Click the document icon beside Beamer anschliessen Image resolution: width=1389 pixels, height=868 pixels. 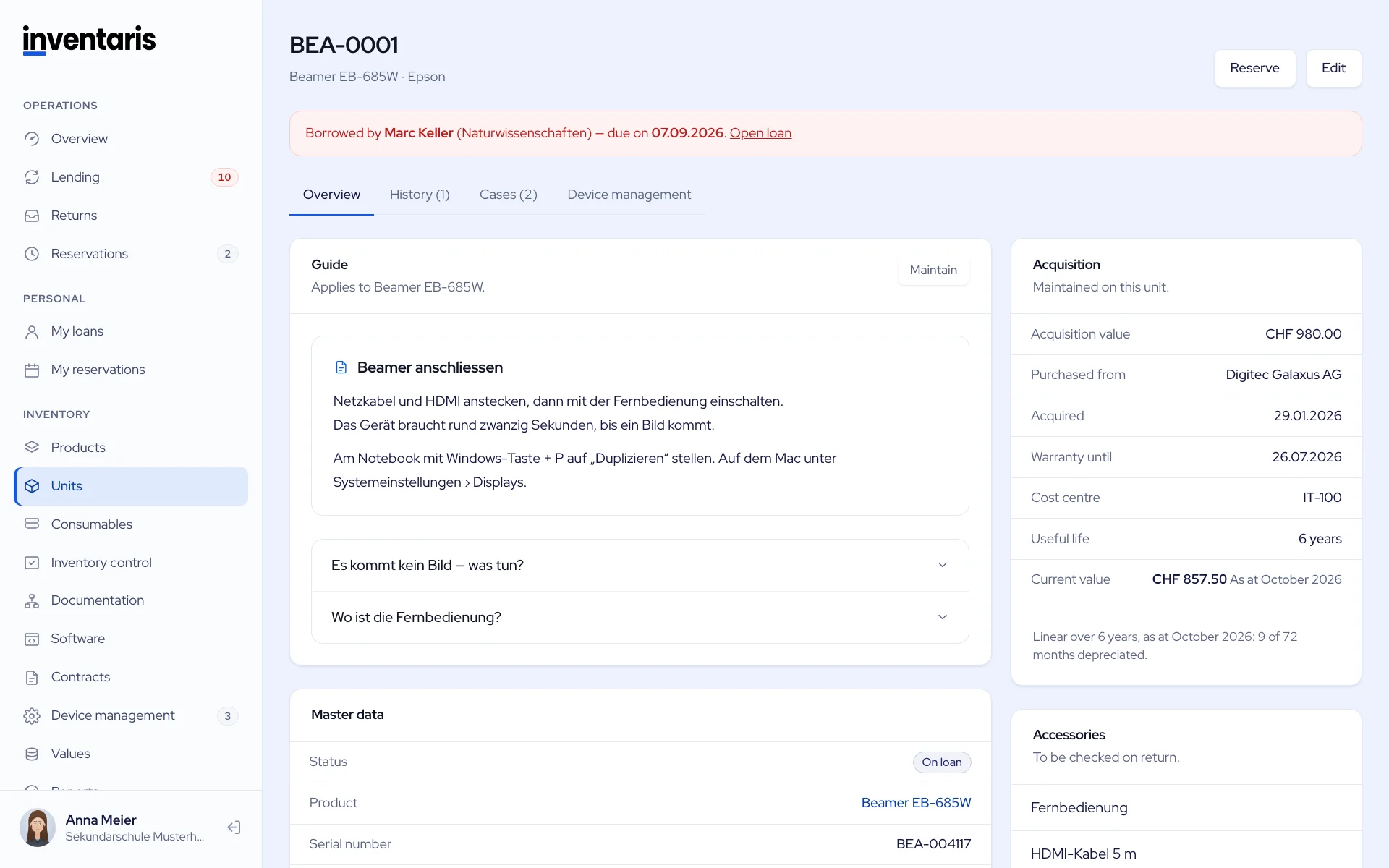coord(341,367)
